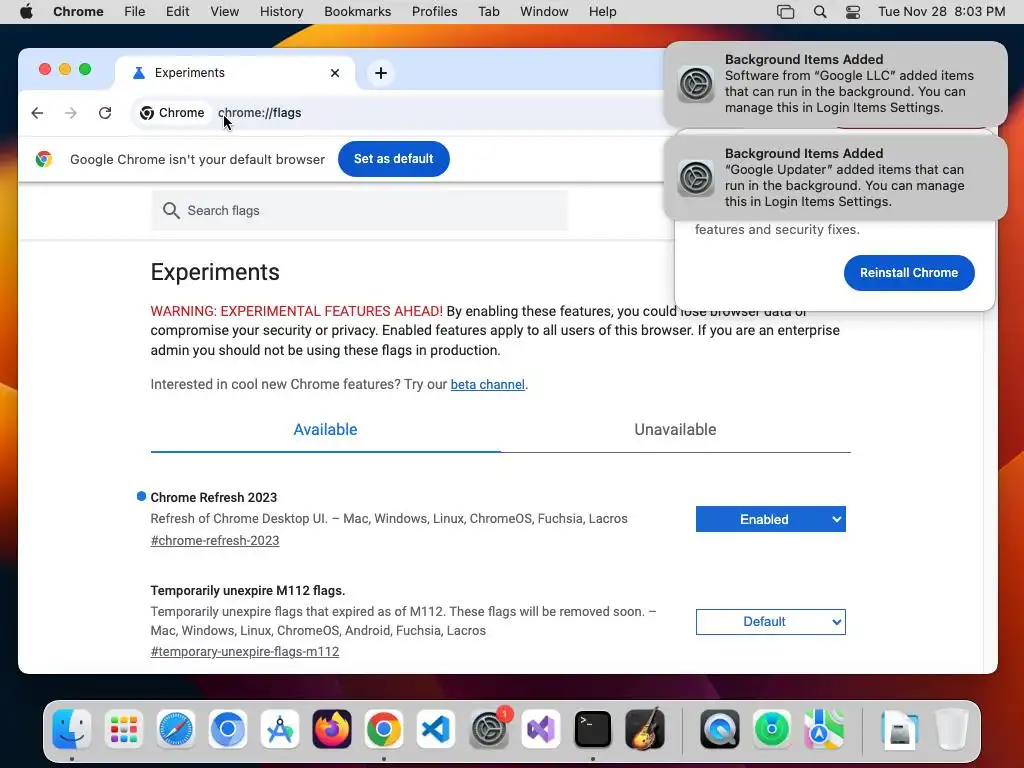This screenshot has height=768, width=1024.
Task: Switch to the Unavailable tab
Action: point(675,430)
